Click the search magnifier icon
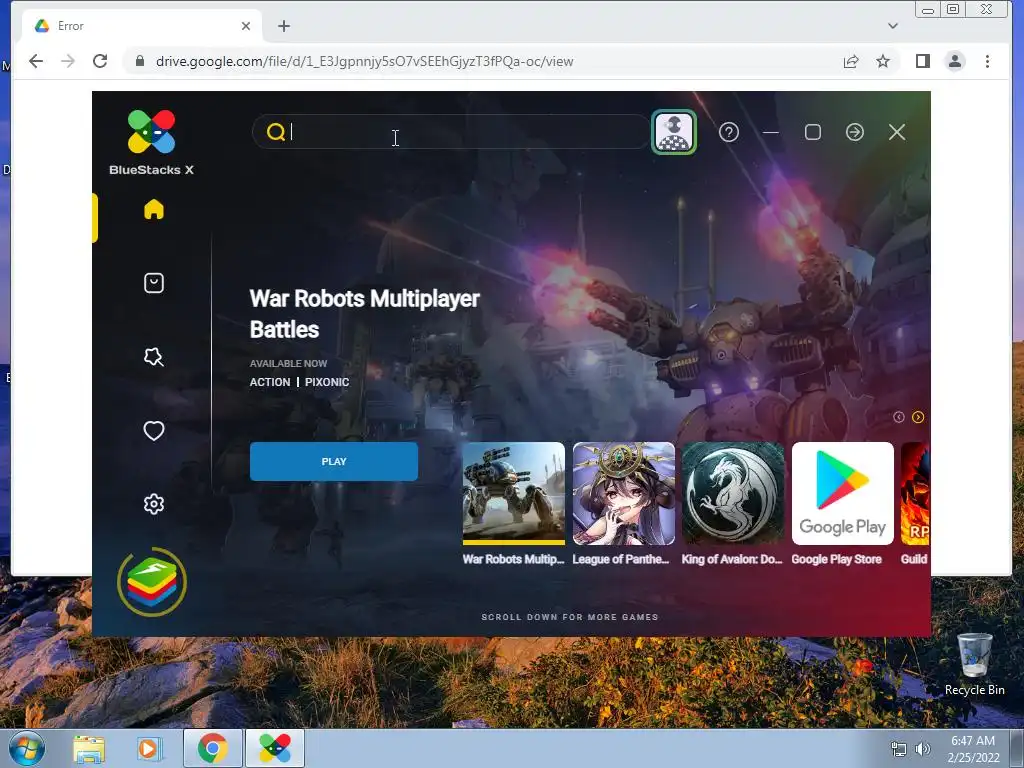 [x=276, y=132]
